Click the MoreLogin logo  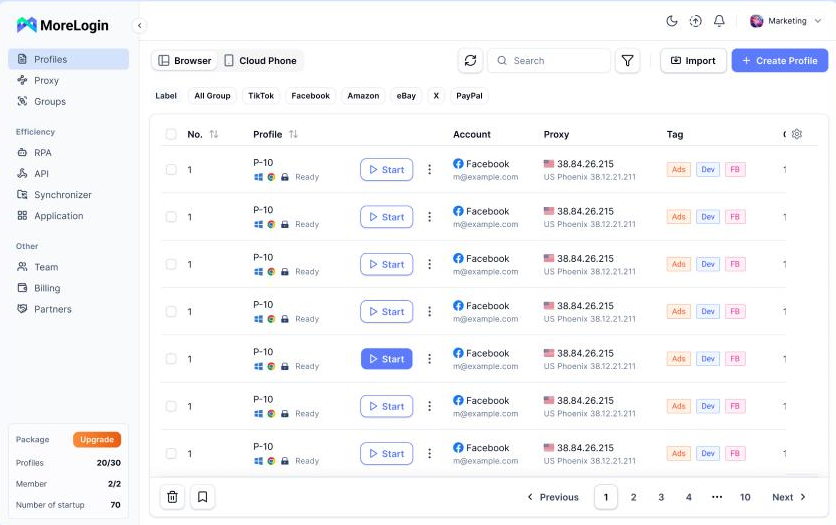(62, 25)
